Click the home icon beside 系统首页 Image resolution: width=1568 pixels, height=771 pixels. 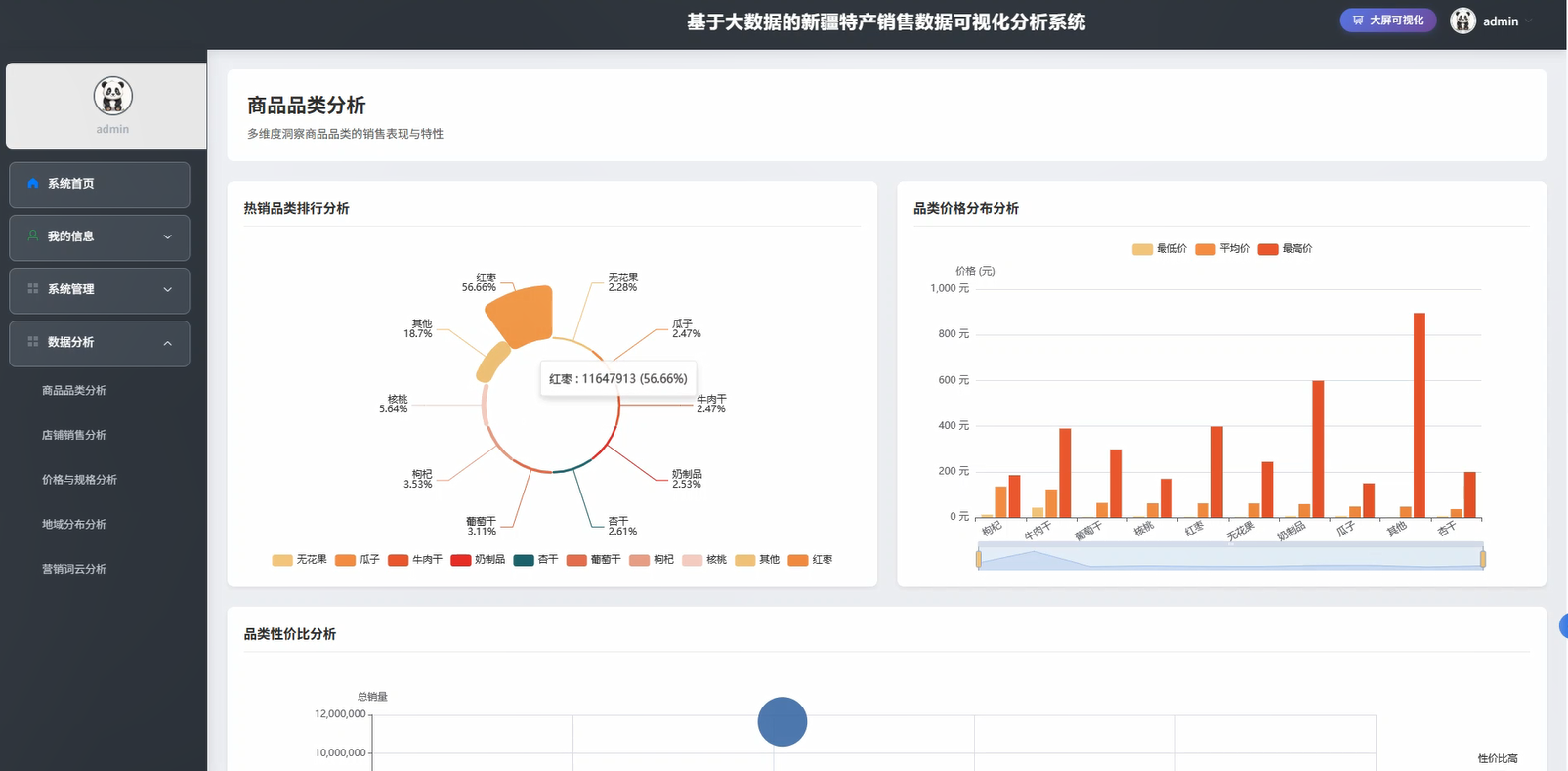click(33, 184)
